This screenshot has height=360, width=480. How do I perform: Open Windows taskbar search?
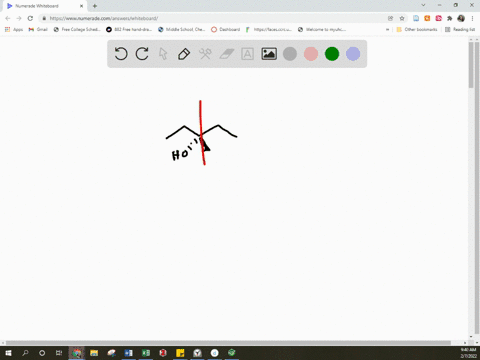coord(25,353)
